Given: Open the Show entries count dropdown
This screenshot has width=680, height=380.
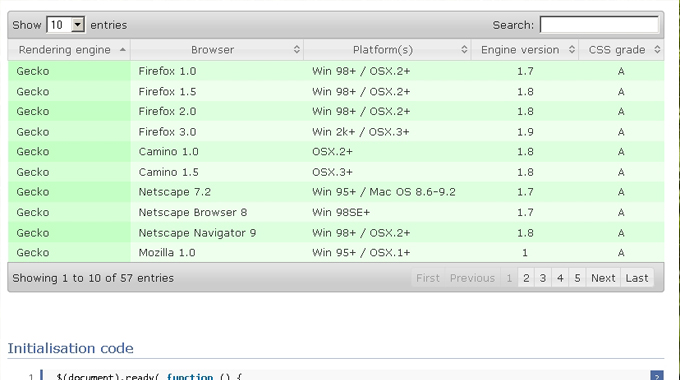Looking at the screenshot, I should tap(65, 25).
